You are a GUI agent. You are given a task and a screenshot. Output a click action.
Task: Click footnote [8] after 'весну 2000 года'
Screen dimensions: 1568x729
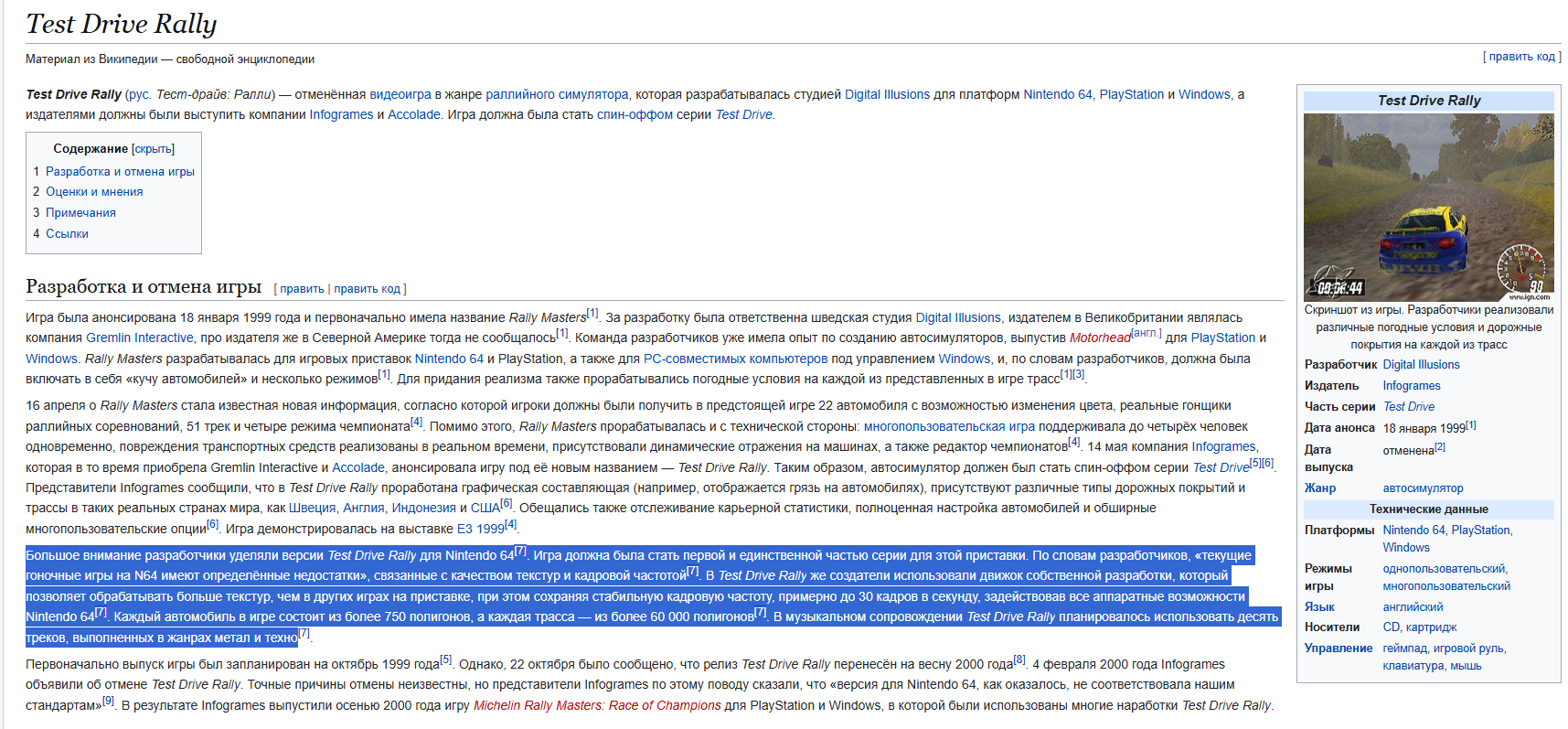(x=1019, y=659)
